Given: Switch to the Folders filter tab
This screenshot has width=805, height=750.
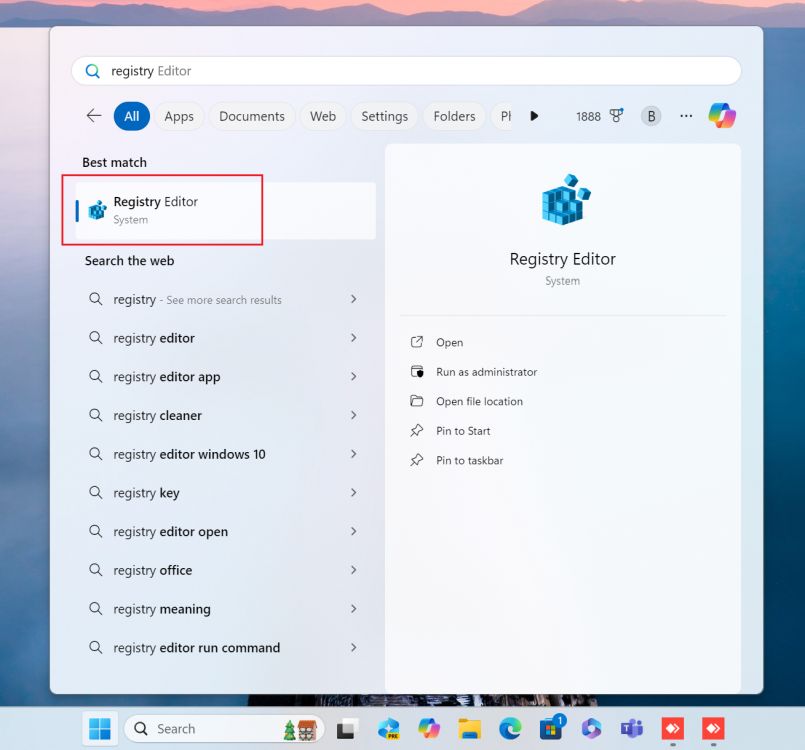Looking at the screenshot, I should [454, 117].
